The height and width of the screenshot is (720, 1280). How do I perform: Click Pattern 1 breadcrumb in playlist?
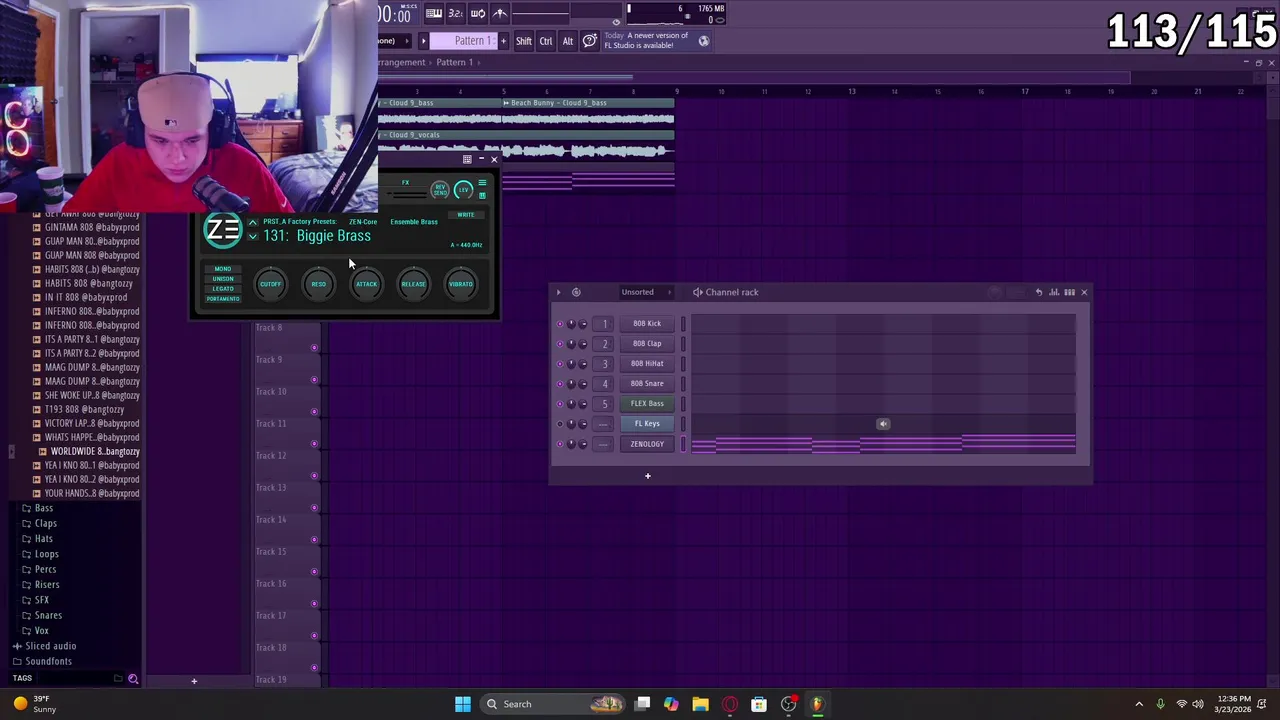pos(453,62)
